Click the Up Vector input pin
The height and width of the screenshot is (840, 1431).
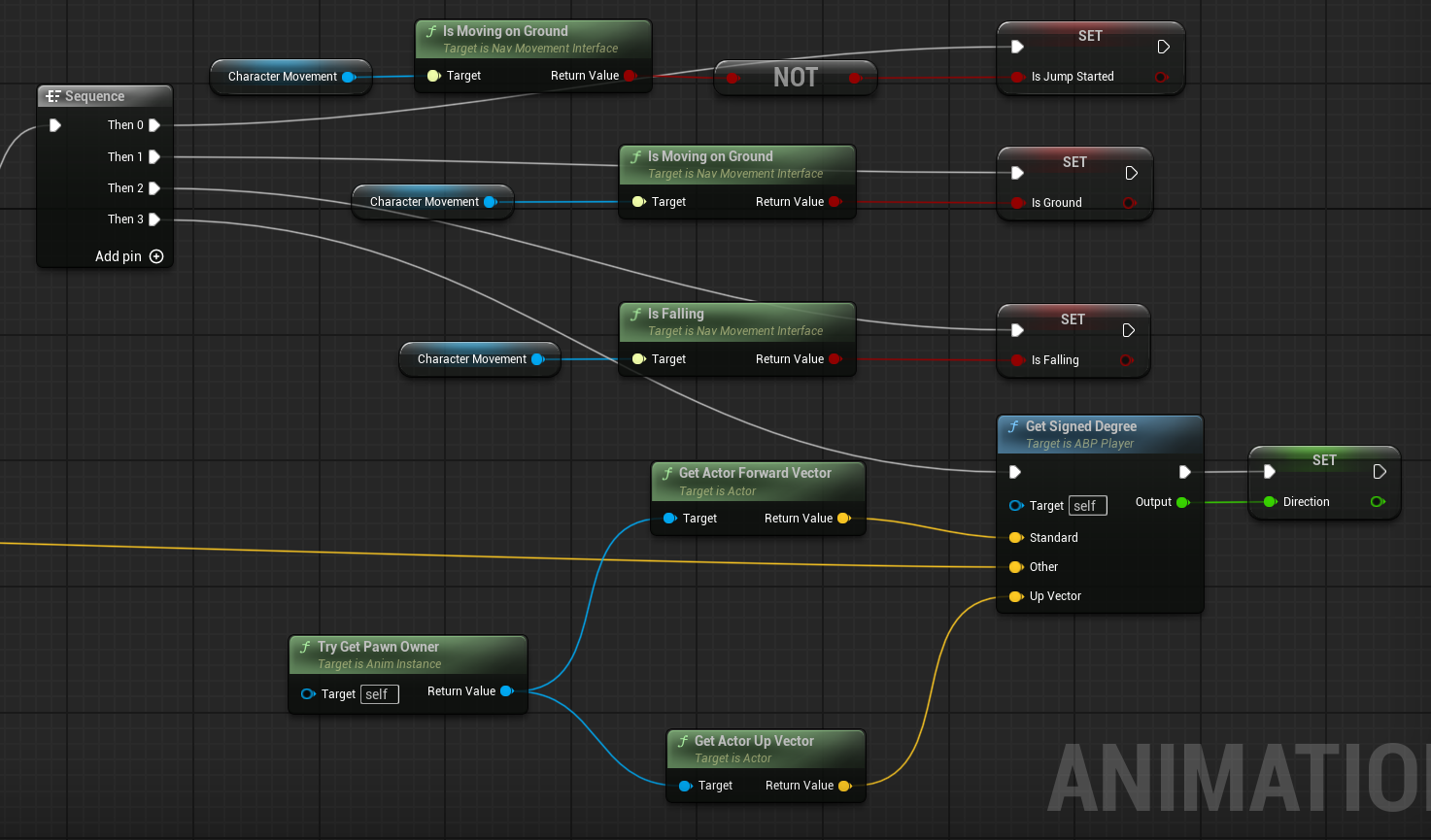pyautogui.click(x=1016, y=596)
